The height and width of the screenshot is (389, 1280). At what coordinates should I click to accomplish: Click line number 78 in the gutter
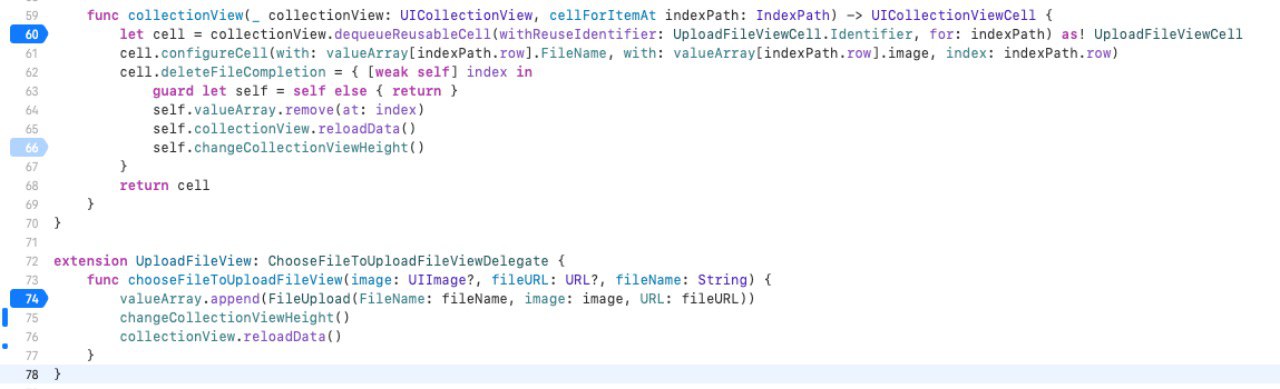click(31, 374)
